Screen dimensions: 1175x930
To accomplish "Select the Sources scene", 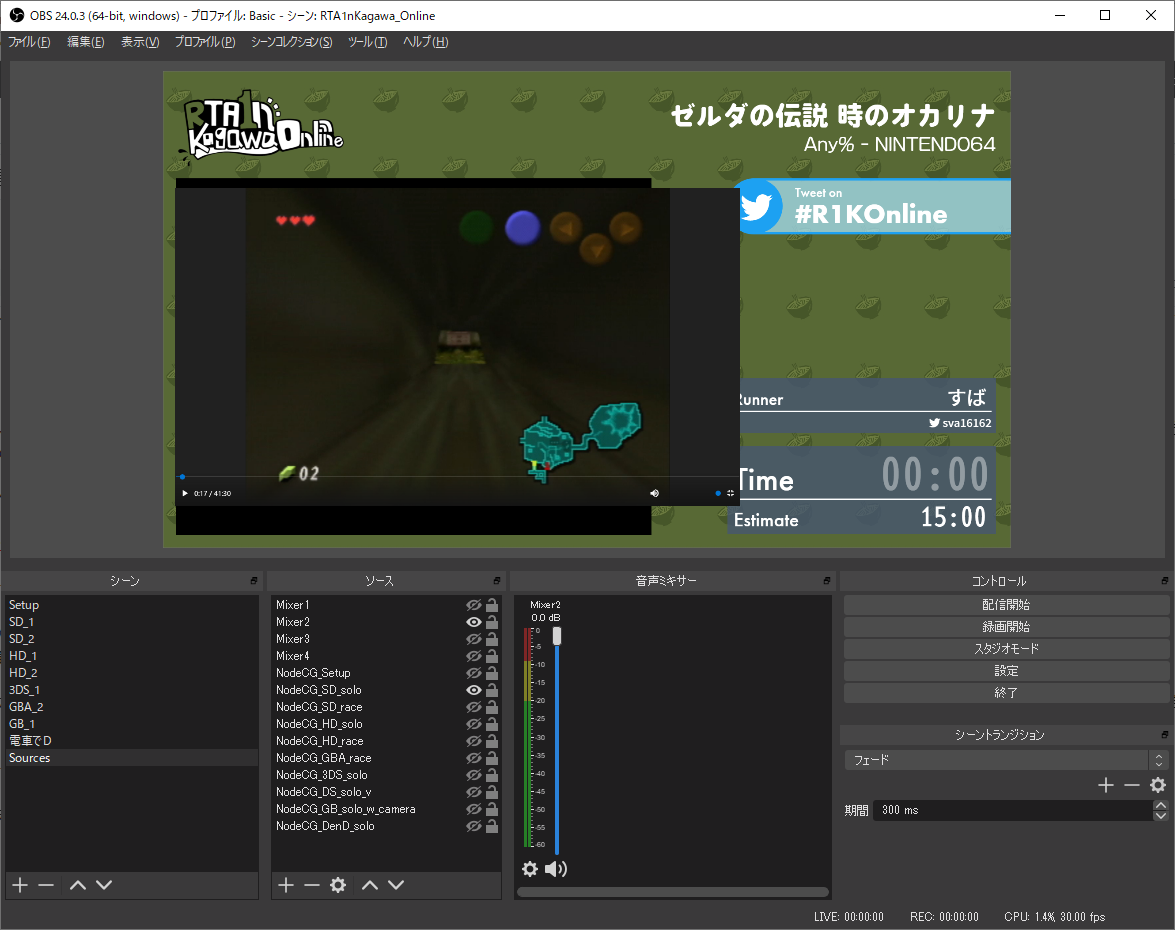I will 131,758.
